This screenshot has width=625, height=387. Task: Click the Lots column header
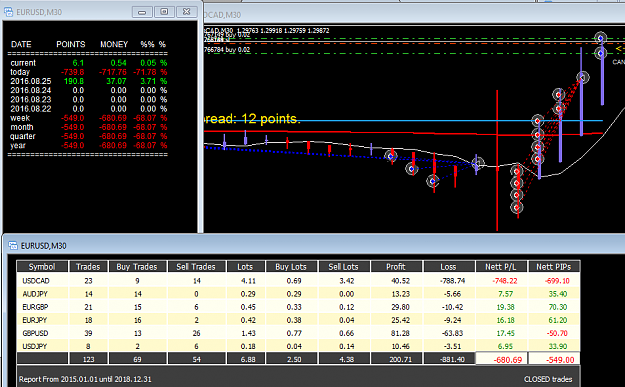point(246,267)
